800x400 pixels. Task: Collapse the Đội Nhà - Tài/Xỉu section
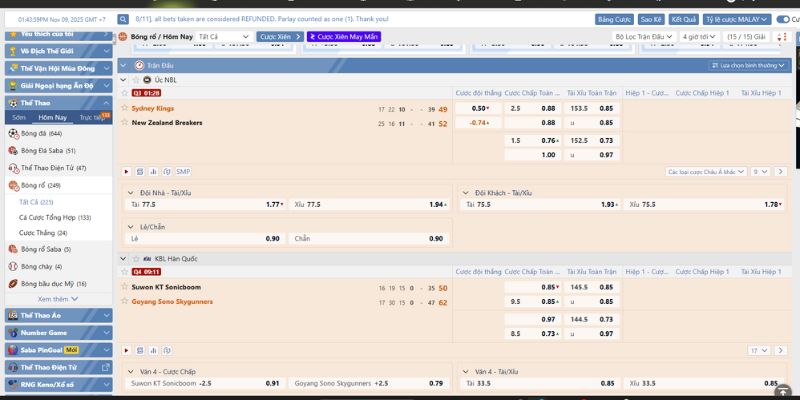[132, 191]
